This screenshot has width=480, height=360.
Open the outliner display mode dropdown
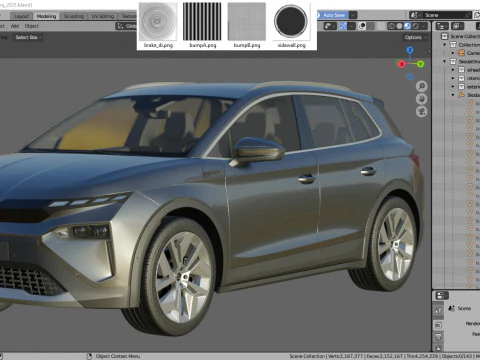(x=457, y=26)
